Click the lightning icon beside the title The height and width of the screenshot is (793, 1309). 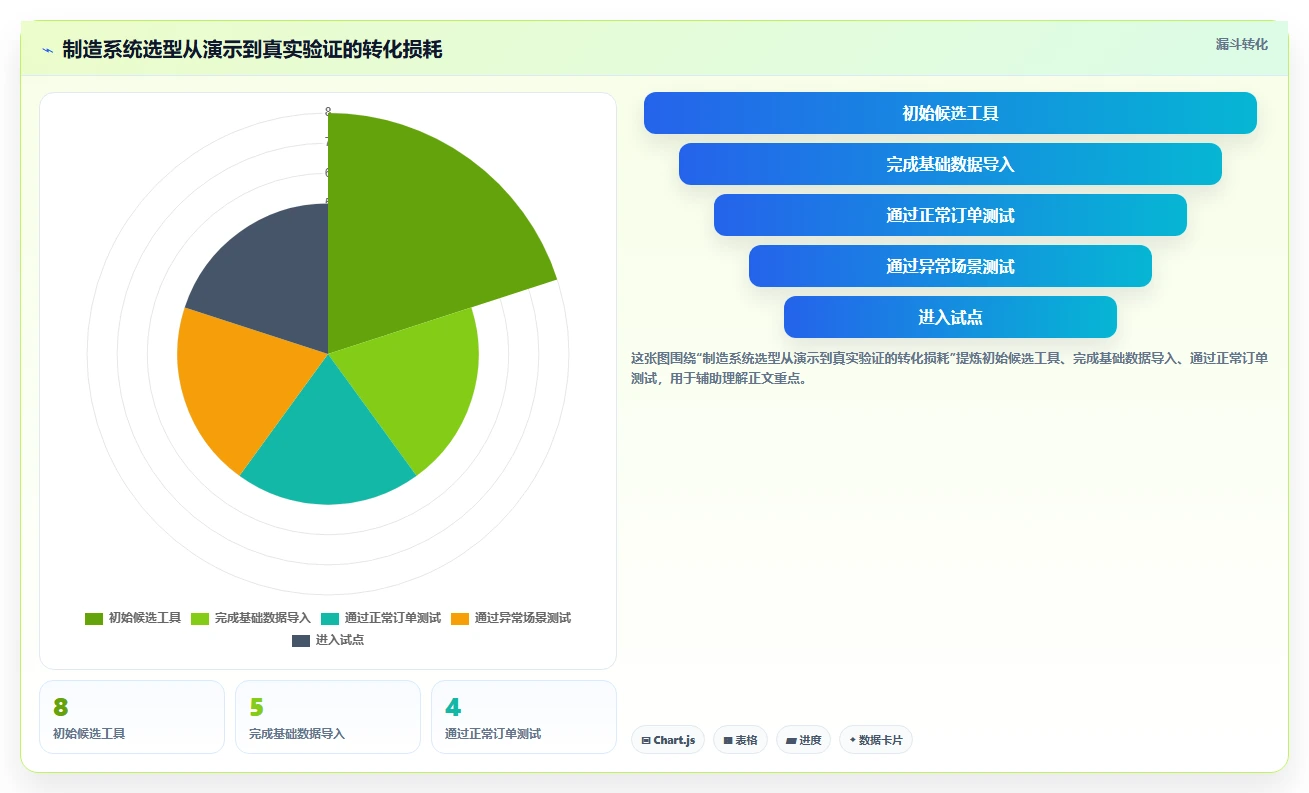coord(48,50)
